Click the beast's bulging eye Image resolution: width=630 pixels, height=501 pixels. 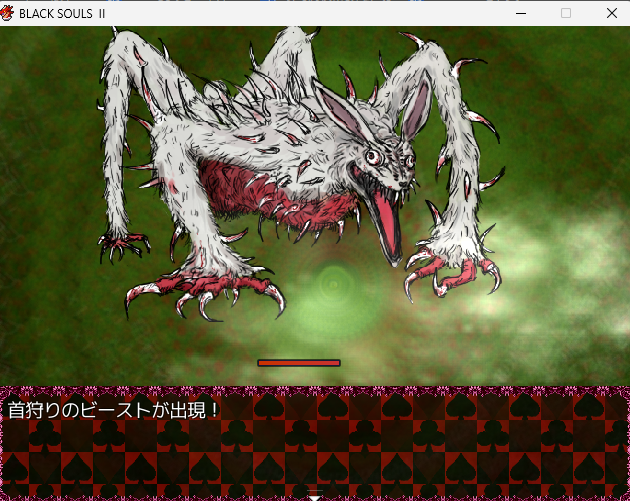pos(373,157)
